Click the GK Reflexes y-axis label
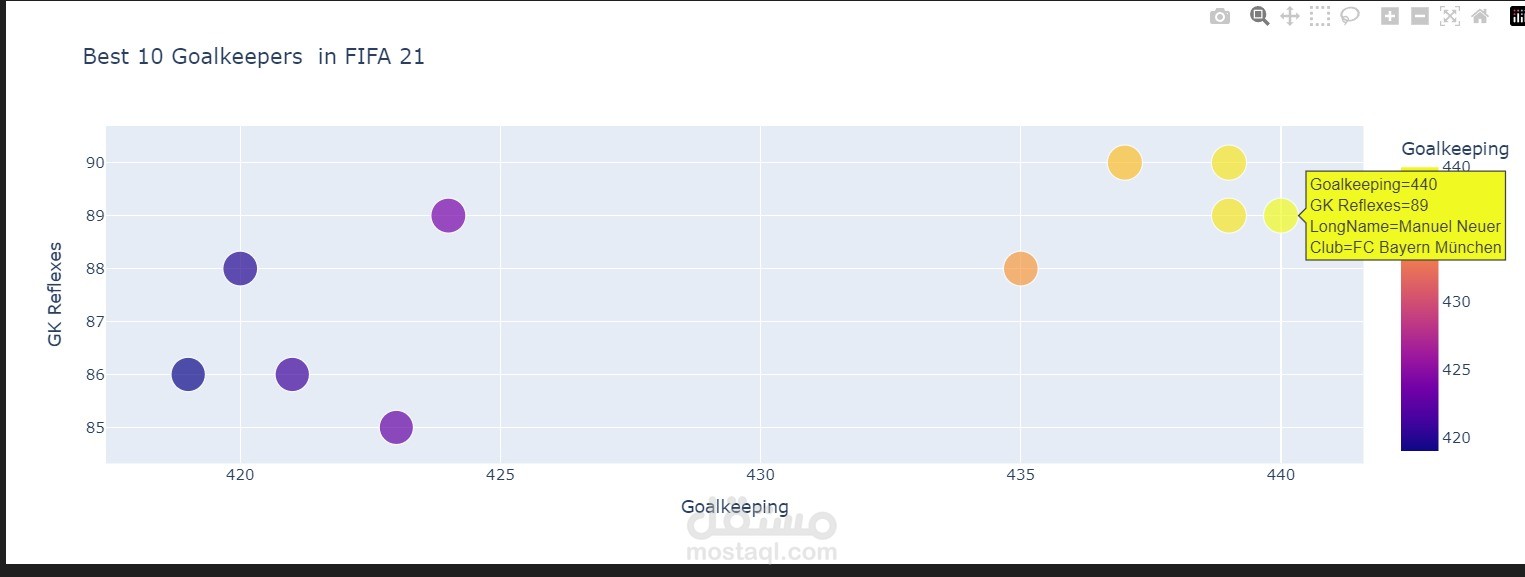This screenshot has width=1525, height=577. point(55,294)
